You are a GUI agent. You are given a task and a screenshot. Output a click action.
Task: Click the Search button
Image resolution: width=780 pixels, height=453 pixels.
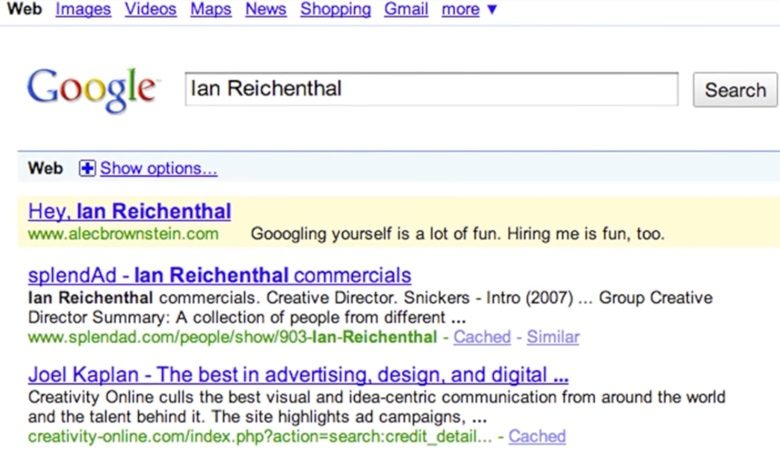(x=735, y=90)
